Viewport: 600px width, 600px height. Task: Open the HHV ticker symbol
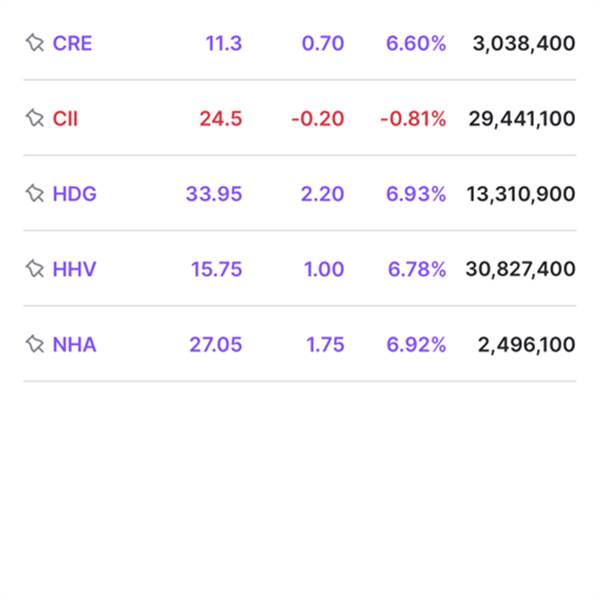74,269
